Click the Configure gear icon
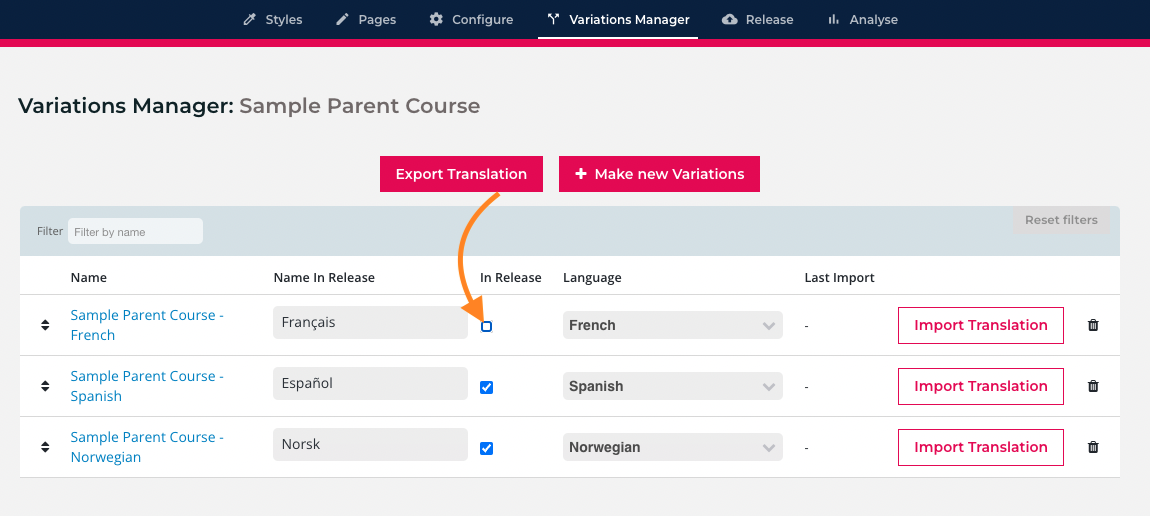This screenshot has width=1150, height=516. (x=436, y=20)
